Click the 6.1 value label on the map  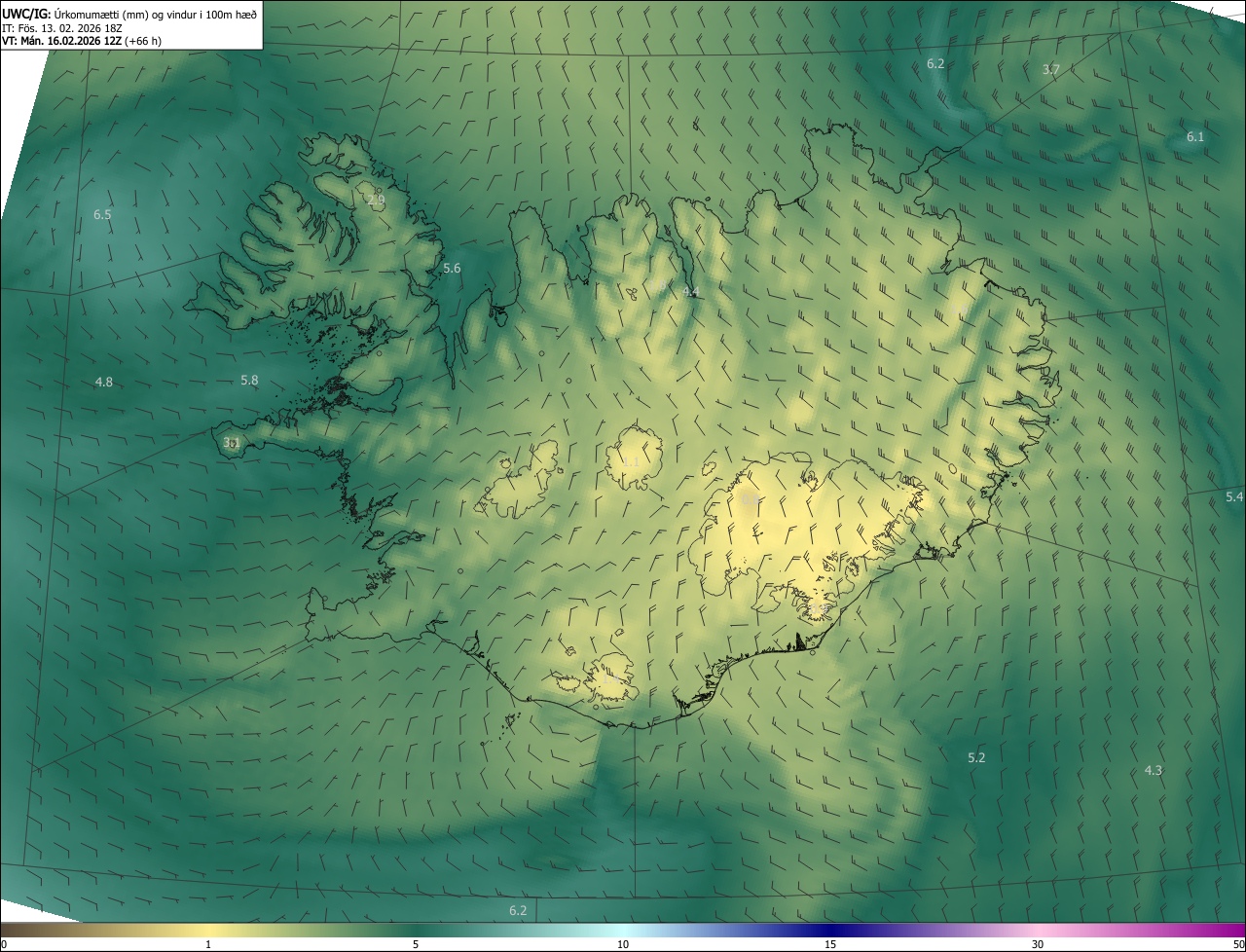click(1195, 137)
